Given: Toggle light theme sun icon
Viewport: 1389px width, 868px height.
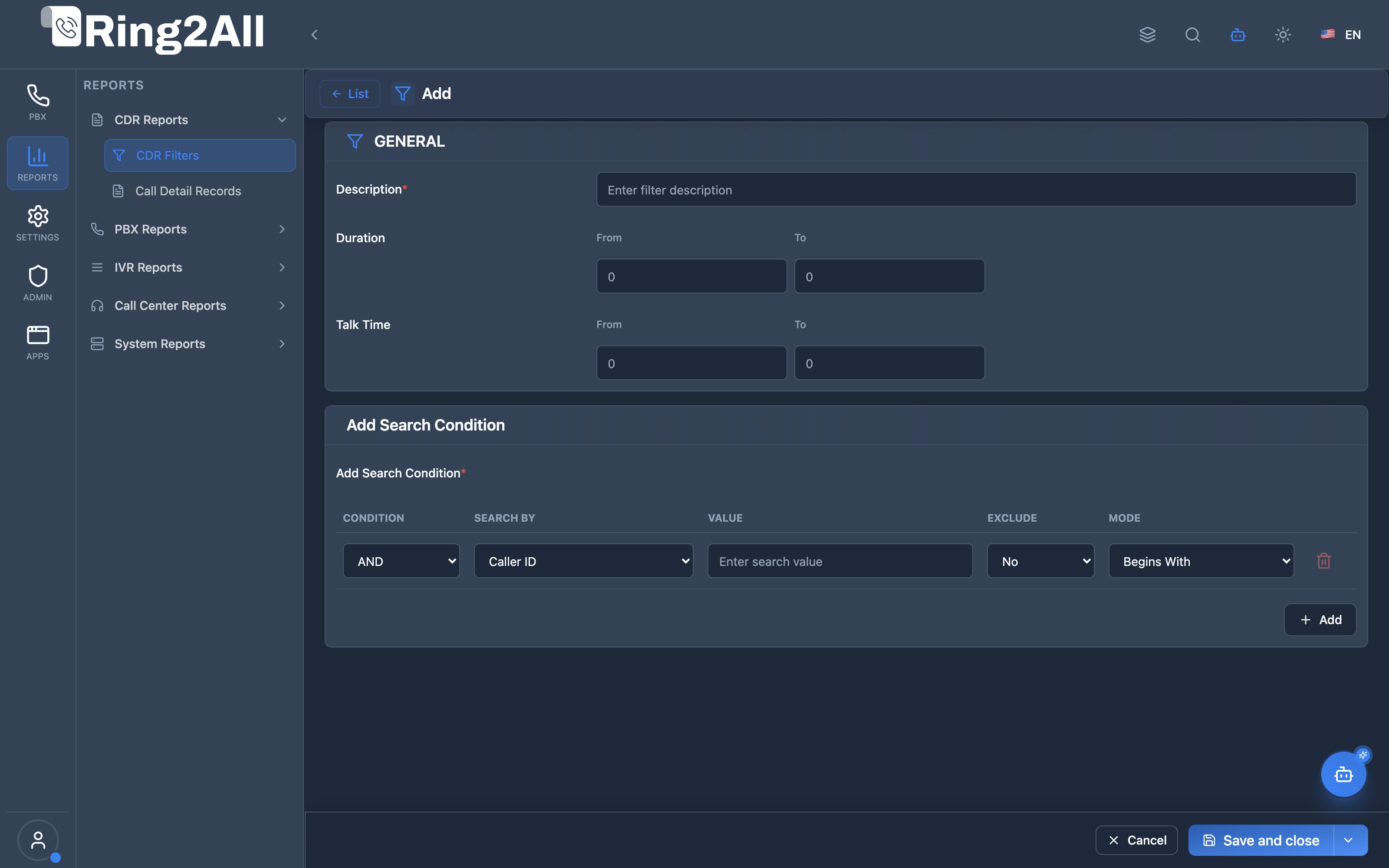Looking at the screenshot, I should point(1283,34).
